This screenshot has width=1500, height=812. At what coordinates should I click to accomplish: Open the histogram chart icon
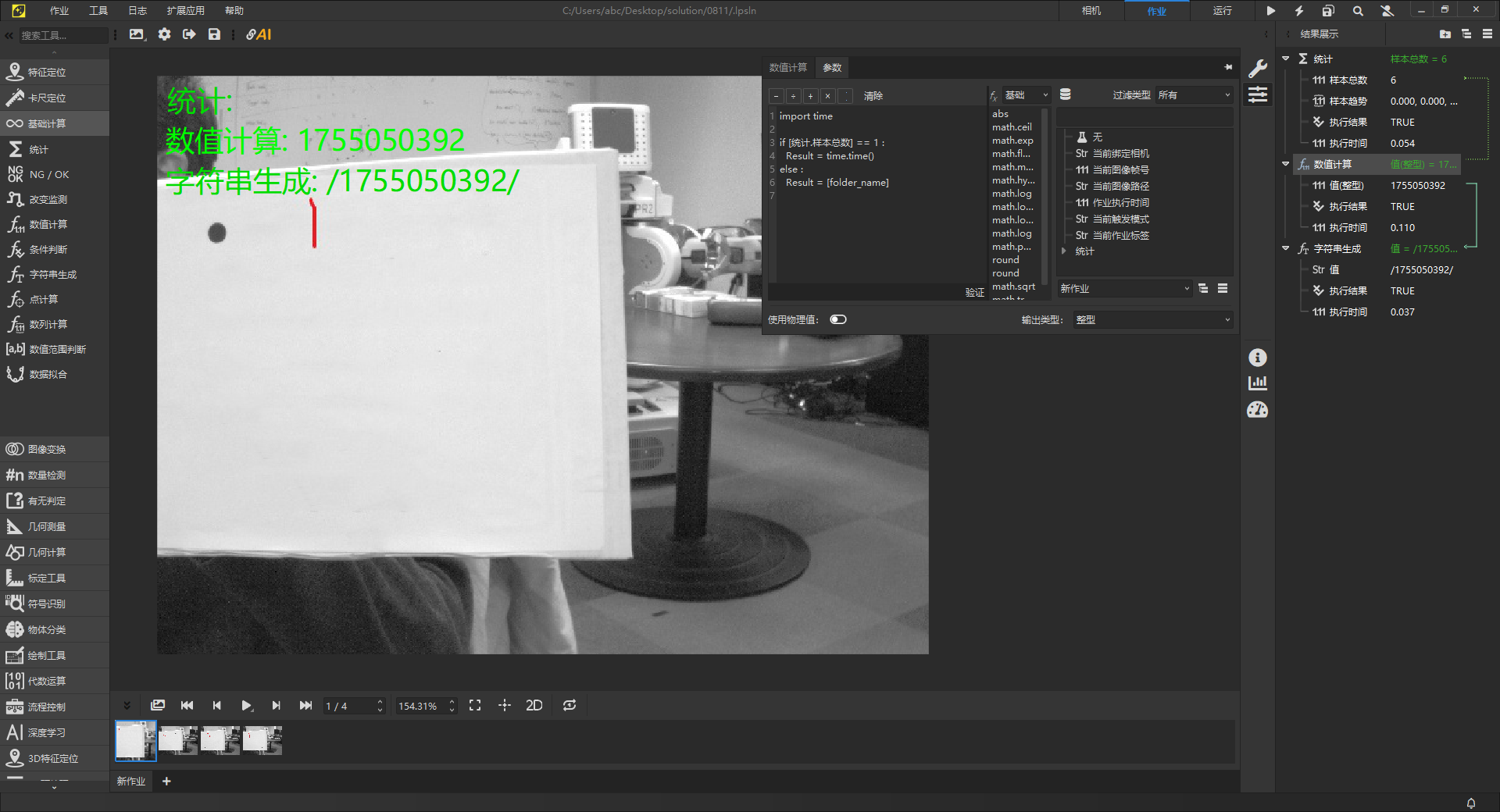pos(1257,383)
